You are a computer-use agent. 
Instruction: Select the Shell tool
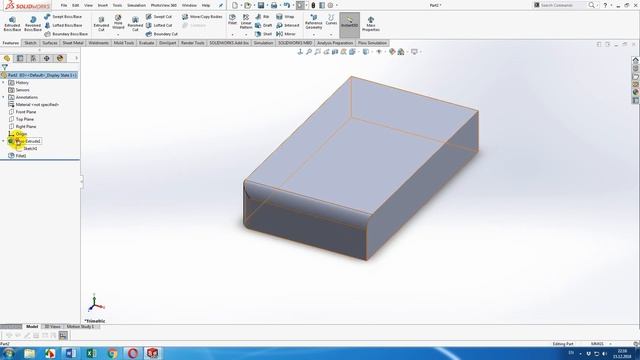263,34
